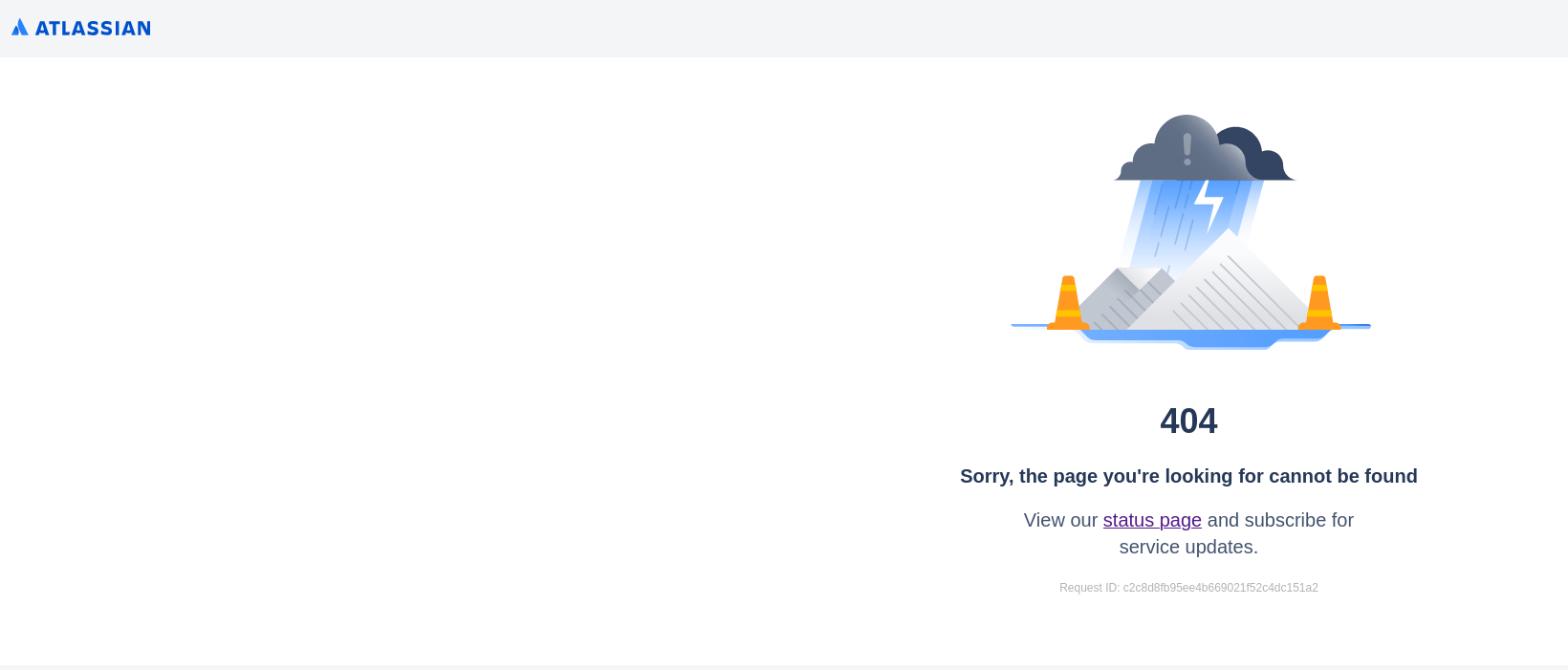This screenshot has width=1568, height=670.
Task: Click the lightning bolt on the mountain graphic
Action: tap(1208, 203)
